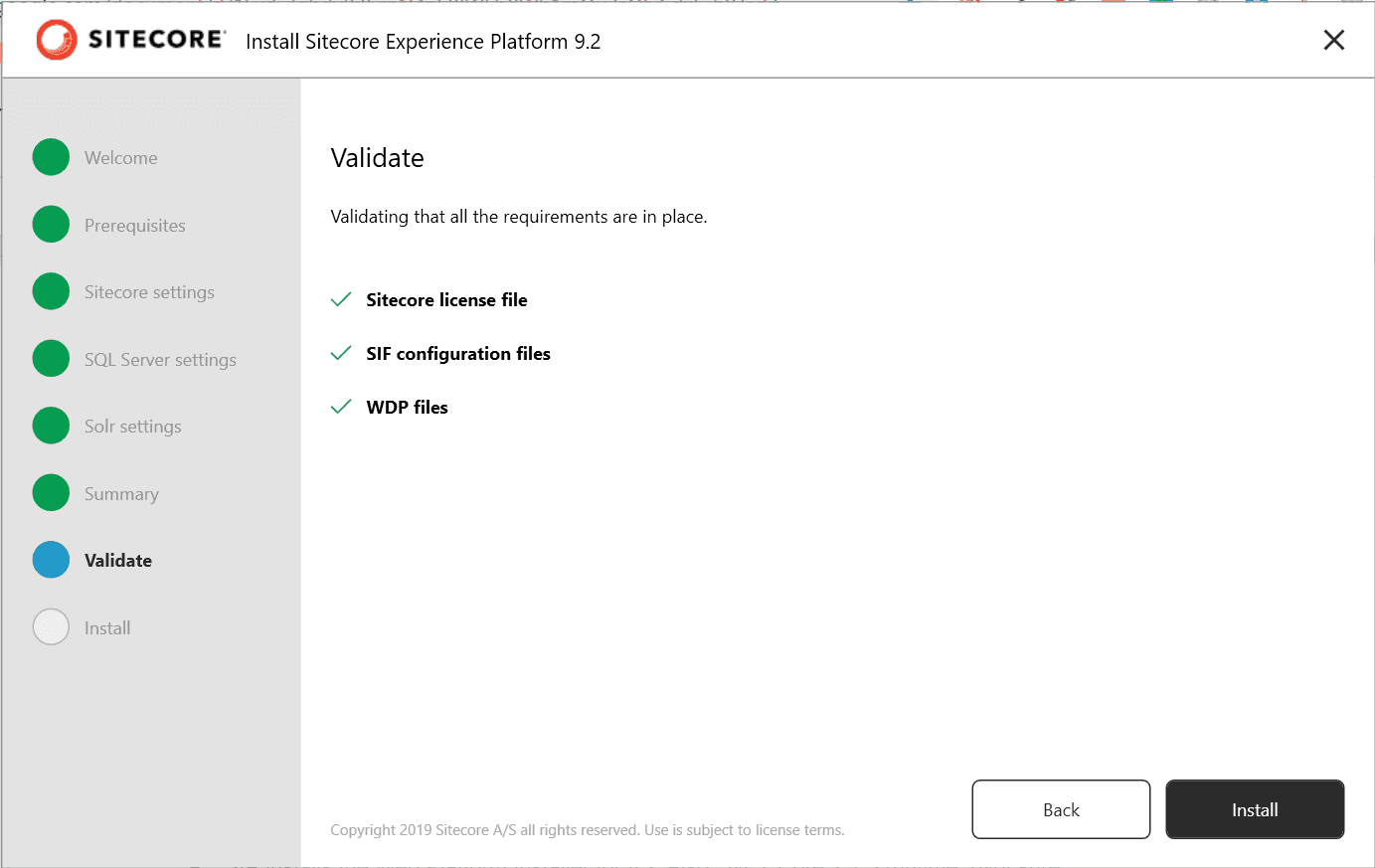This screenshot has height=868, width=1375.
Task: Go back with the Back button
Action: [1061, 809]
